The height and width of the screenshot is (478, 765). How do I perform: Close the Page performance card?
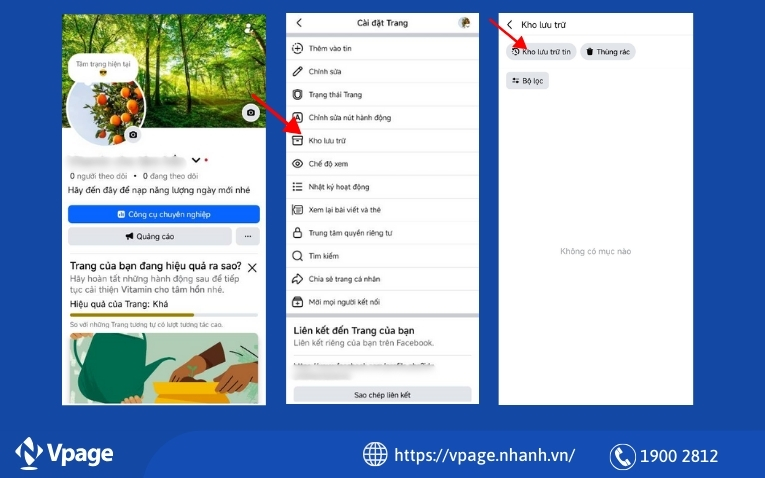tap(252, 268)
